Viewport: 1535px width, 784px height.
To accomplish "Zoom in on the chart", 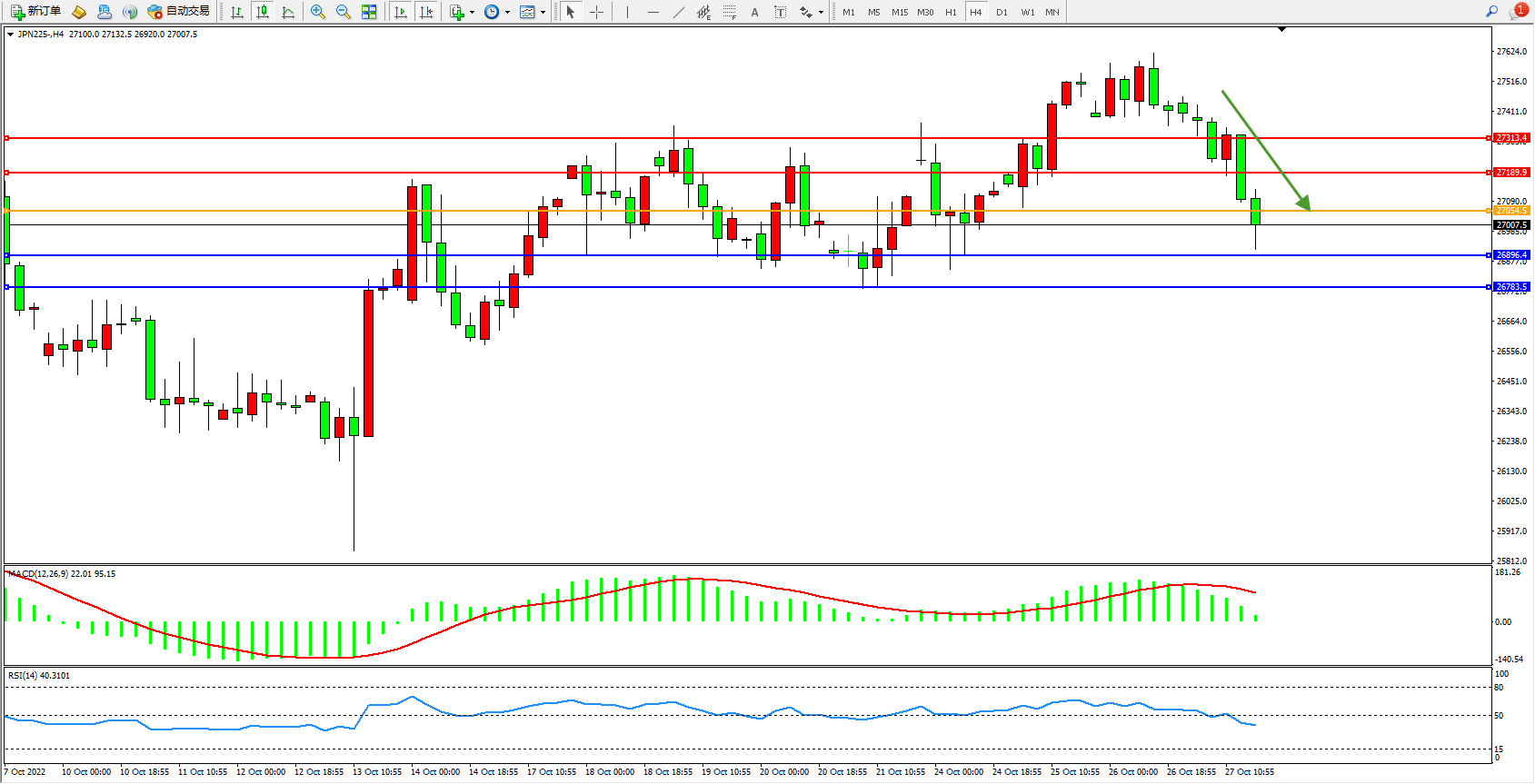I will coord(318,12).
